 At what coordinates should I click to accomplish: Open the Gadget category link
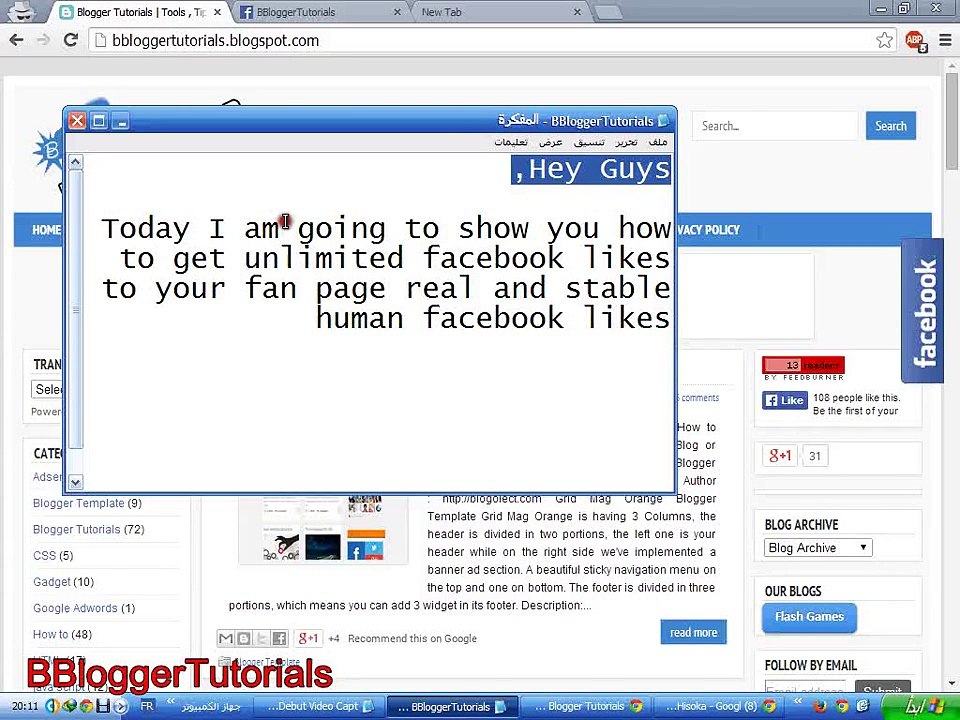click(x=52, y=582)
